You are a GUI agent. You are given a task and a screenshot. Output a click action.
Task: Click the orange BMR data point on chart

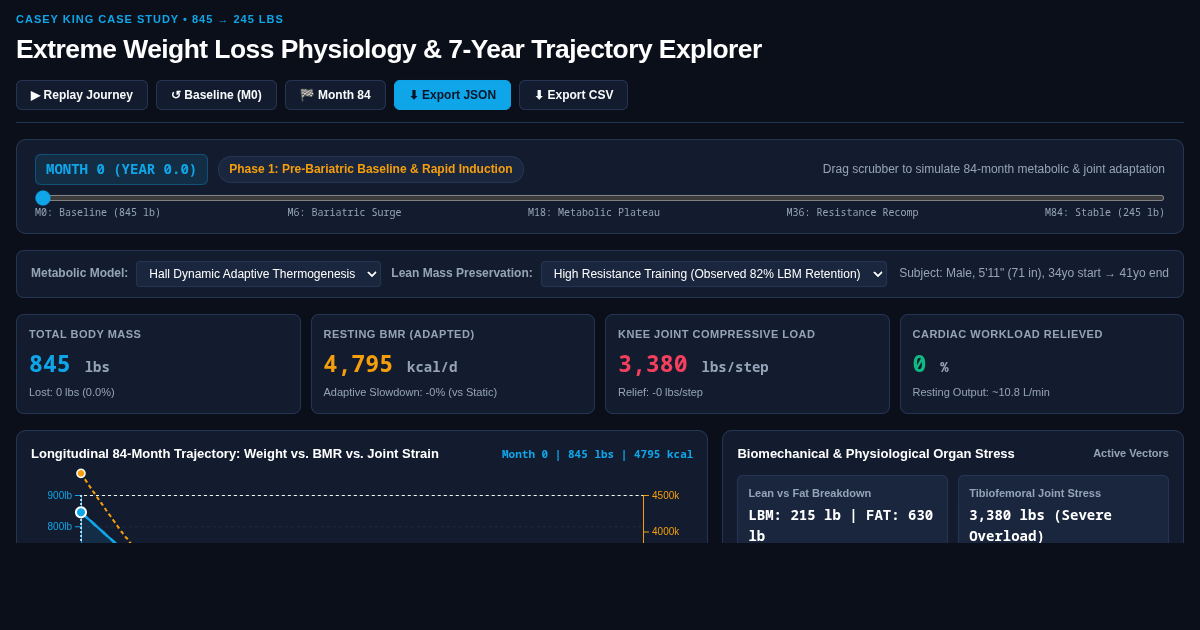[81, 474]
